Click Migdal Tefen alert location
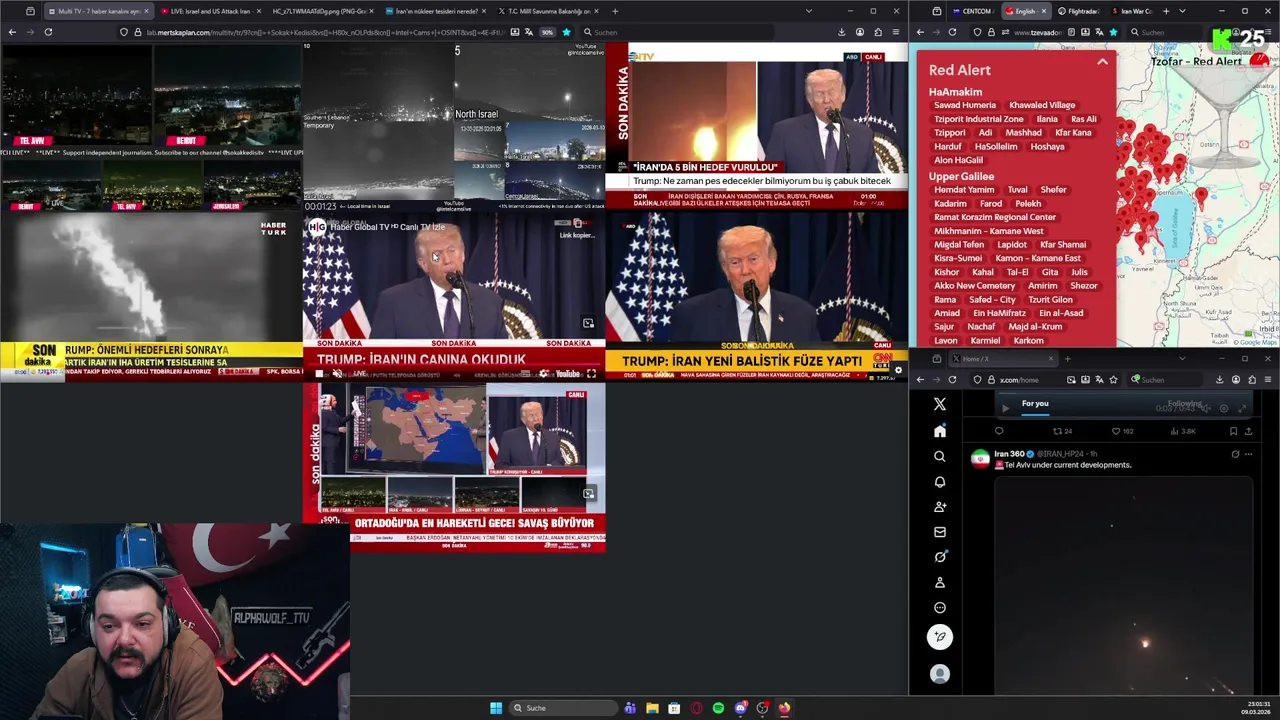1280x720 pixels. pos(959,244)
